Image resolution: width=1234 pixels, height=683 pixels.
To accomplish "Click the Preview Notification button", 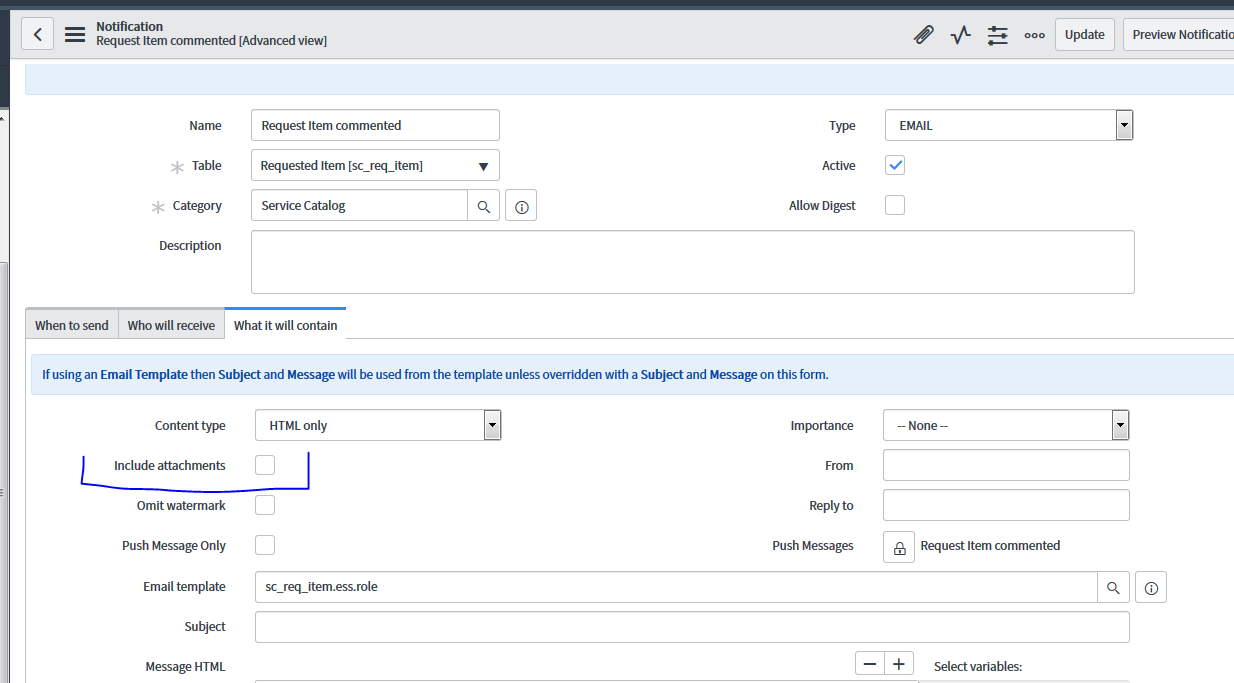I will (x=1178, y=35).
